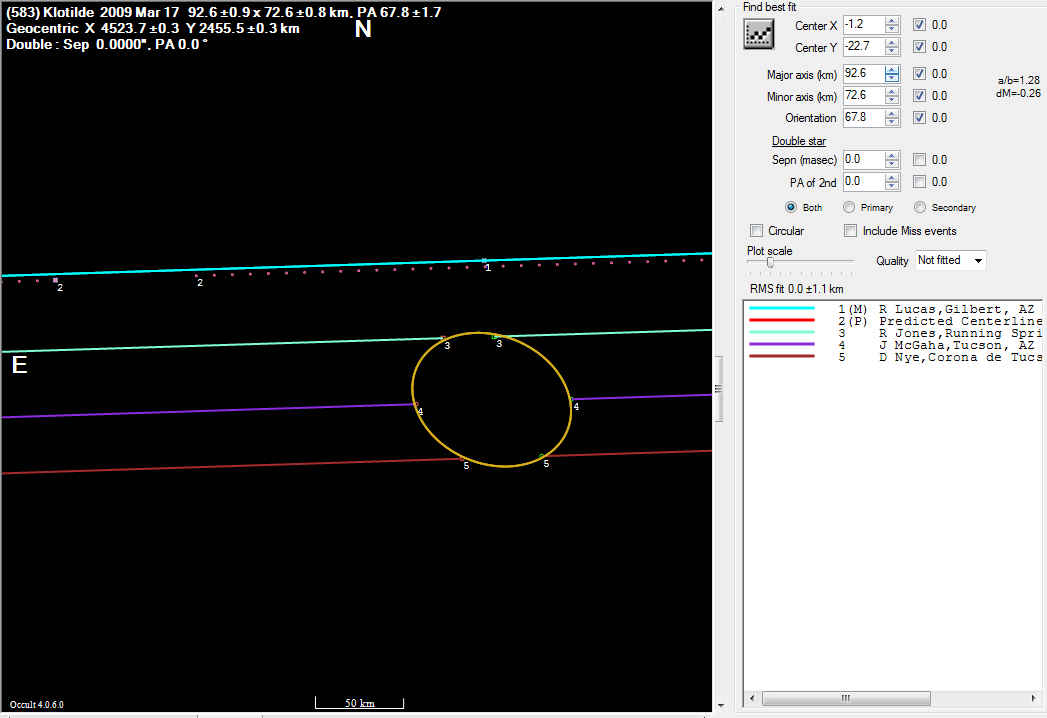Click the a/b=1.28 ratio text
1047x718 pixels.
(x=1018, y=80)
